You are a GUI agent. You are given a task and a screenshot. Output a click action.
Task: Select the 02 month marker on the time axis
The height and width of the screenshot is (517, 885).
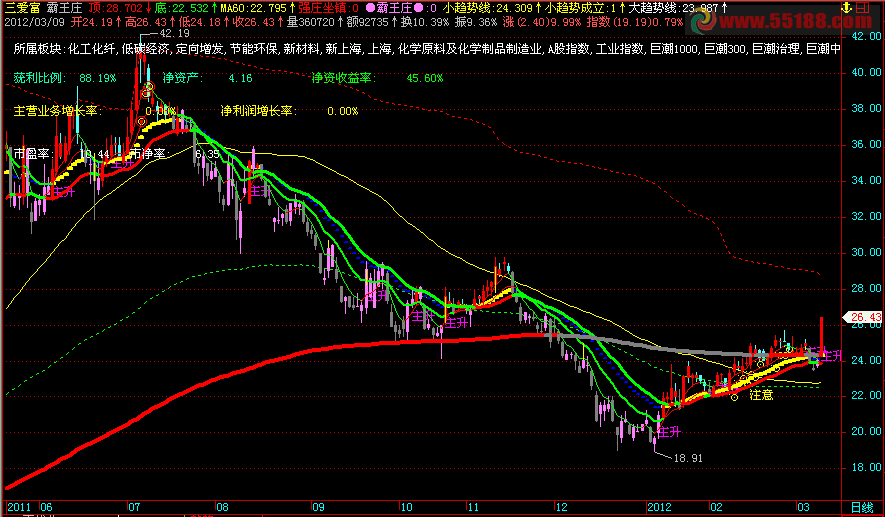(717, 506)
